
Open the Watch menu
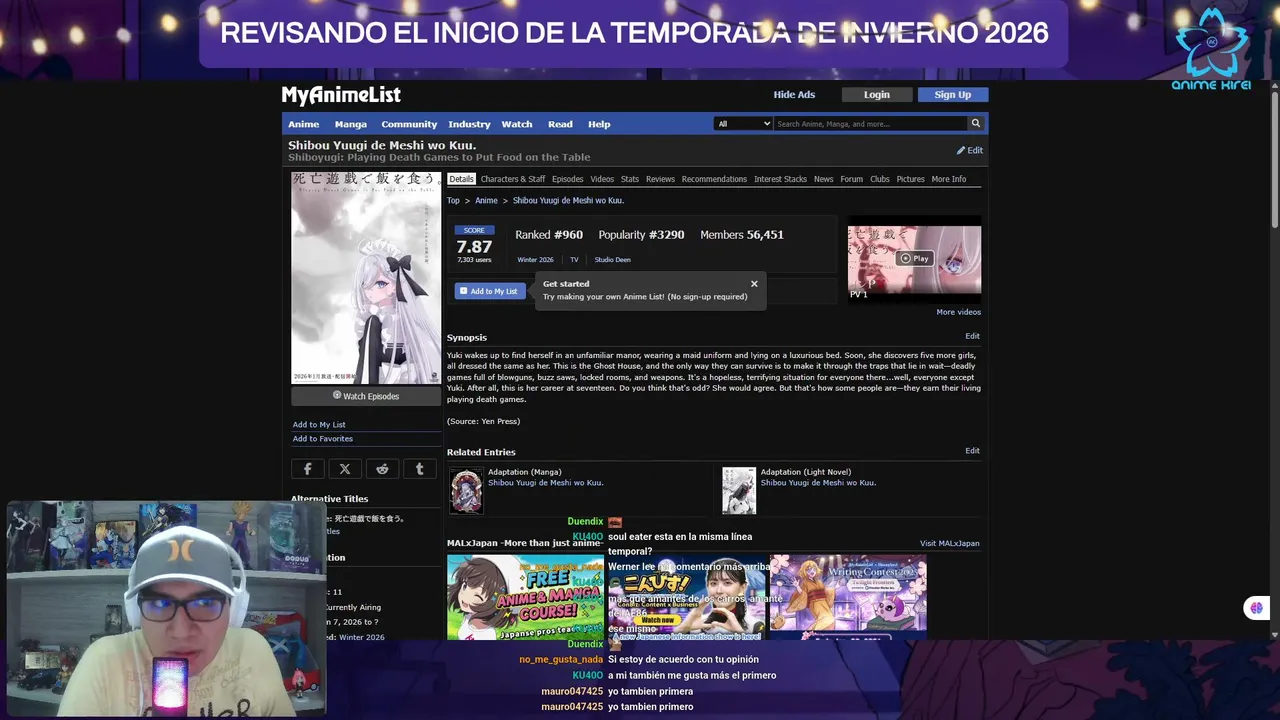(517, 124)
